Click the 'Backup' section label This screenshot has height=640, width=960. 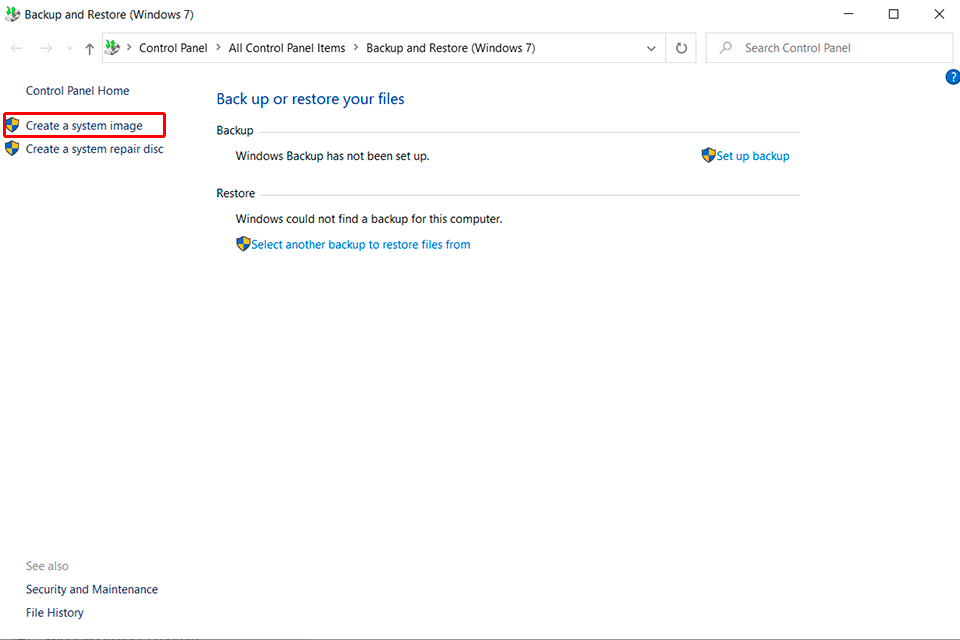pos(234,130)
